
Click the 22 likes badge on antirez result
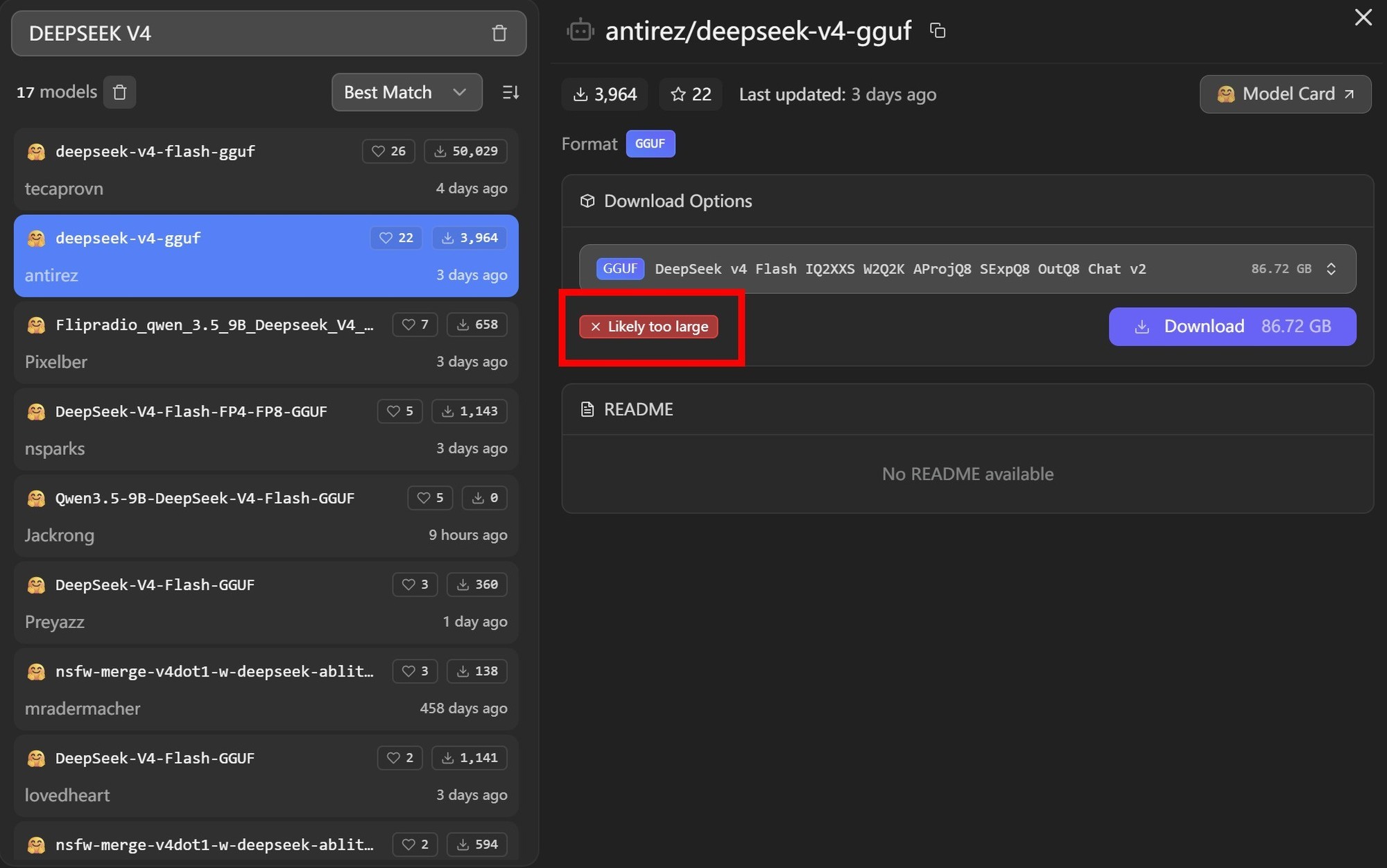(396, 238)
